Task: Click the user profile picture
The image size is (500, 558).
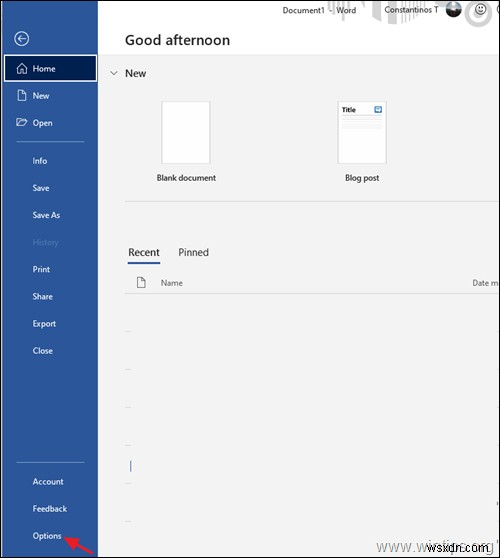Action: [453, 10]
